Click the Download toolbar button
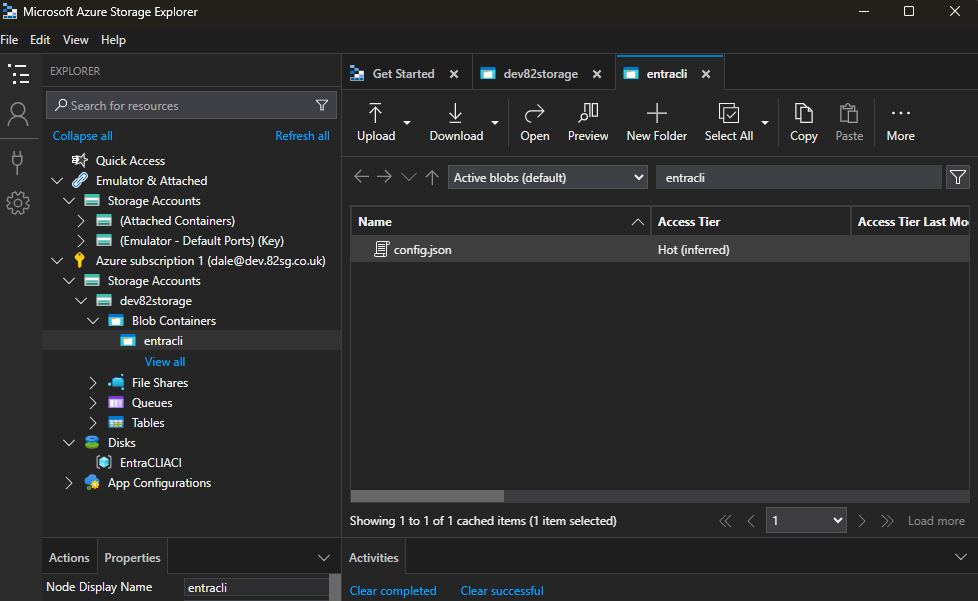 click(456, 123)
